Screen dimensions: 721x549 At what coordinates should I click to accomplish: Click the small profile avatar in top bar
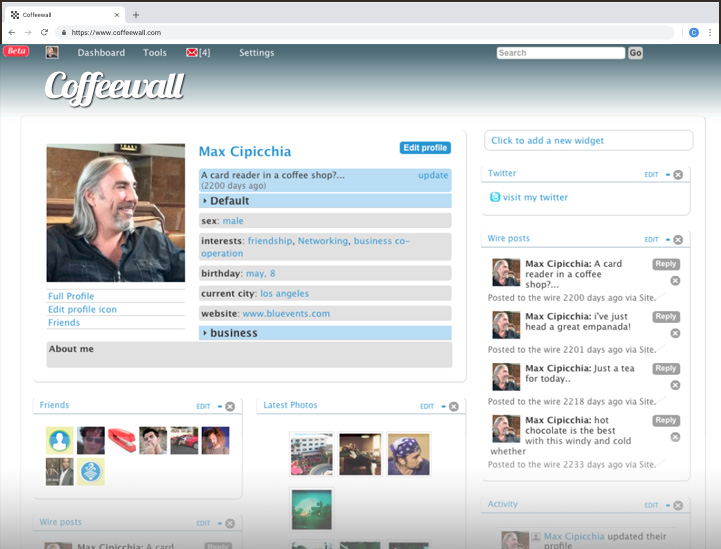52,53
